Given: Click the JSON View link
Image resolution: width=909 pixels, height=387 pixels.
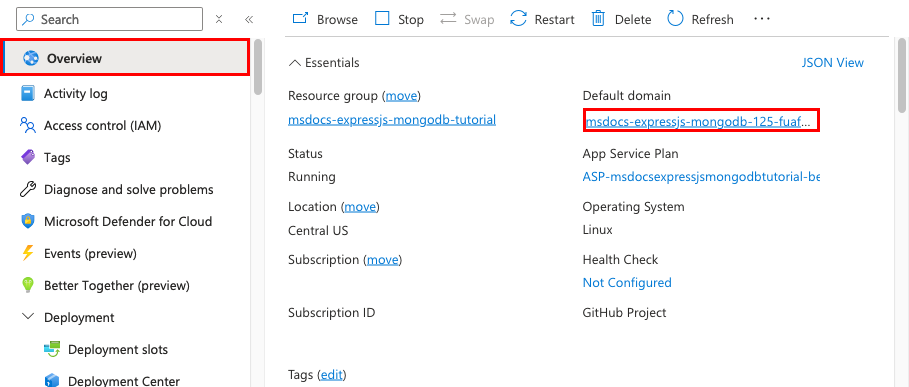Looking at the screenshot, I should (x=832, y=63).
